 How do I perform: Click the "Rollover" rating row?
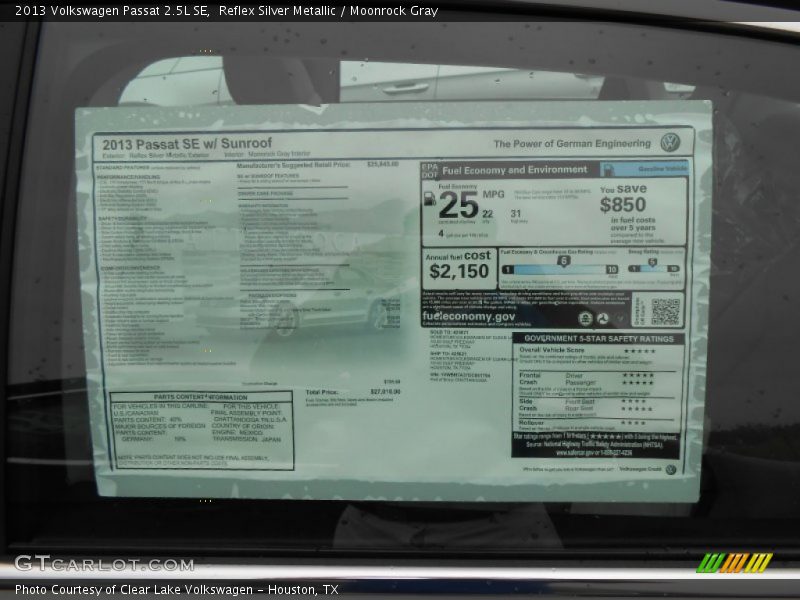(x=583, y=423)
